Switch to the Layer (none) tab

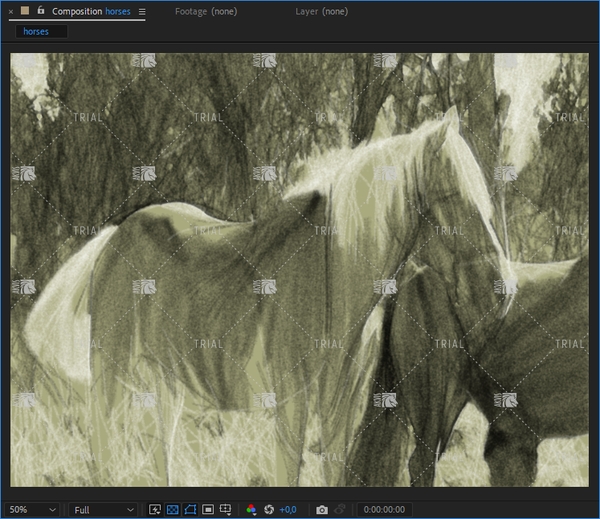tap(321, 11)
